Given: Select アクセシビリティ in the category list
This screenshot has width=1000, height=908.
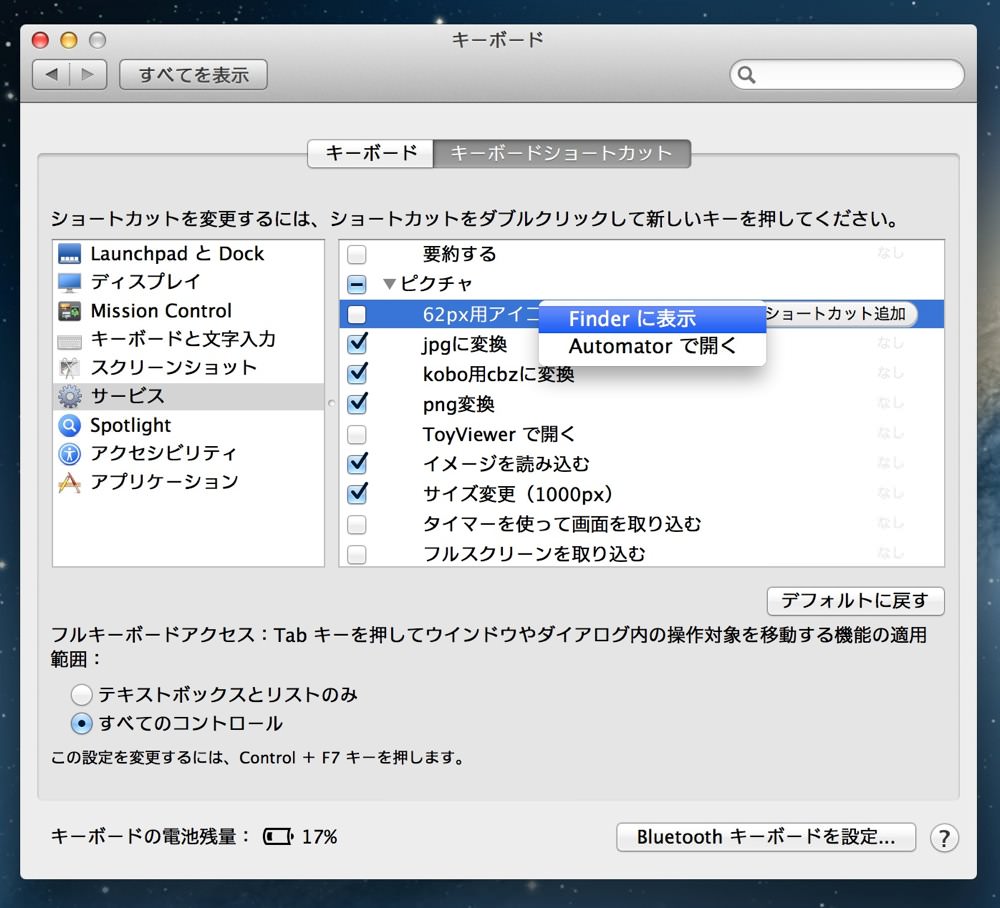Looking at the screenshot, I should (188, 454).
